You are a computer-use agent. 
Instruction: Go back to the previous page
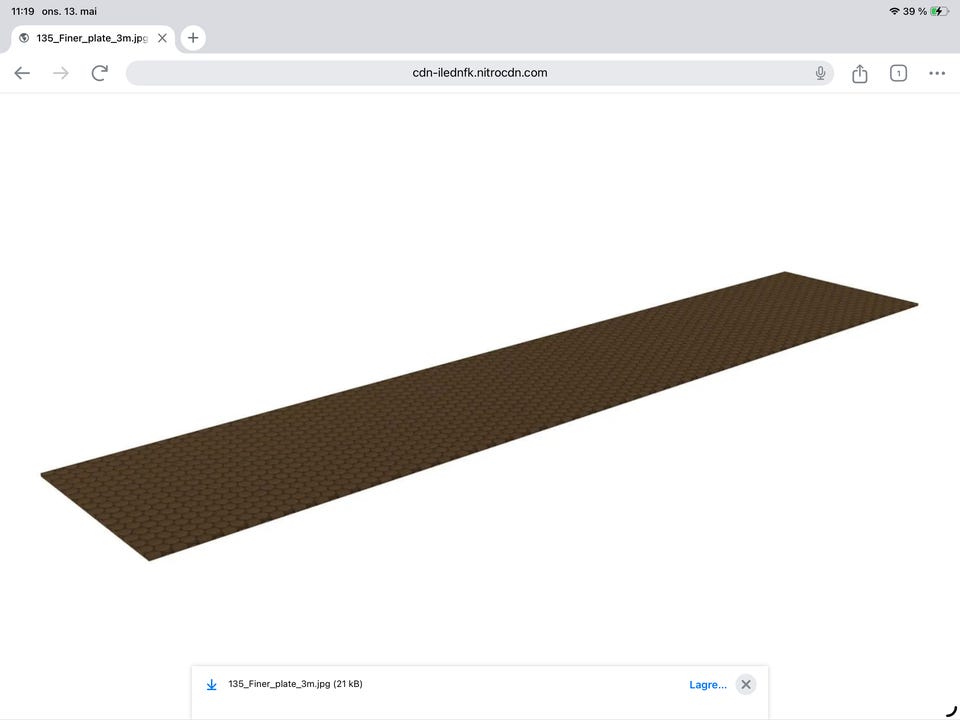tap(22, 73)
